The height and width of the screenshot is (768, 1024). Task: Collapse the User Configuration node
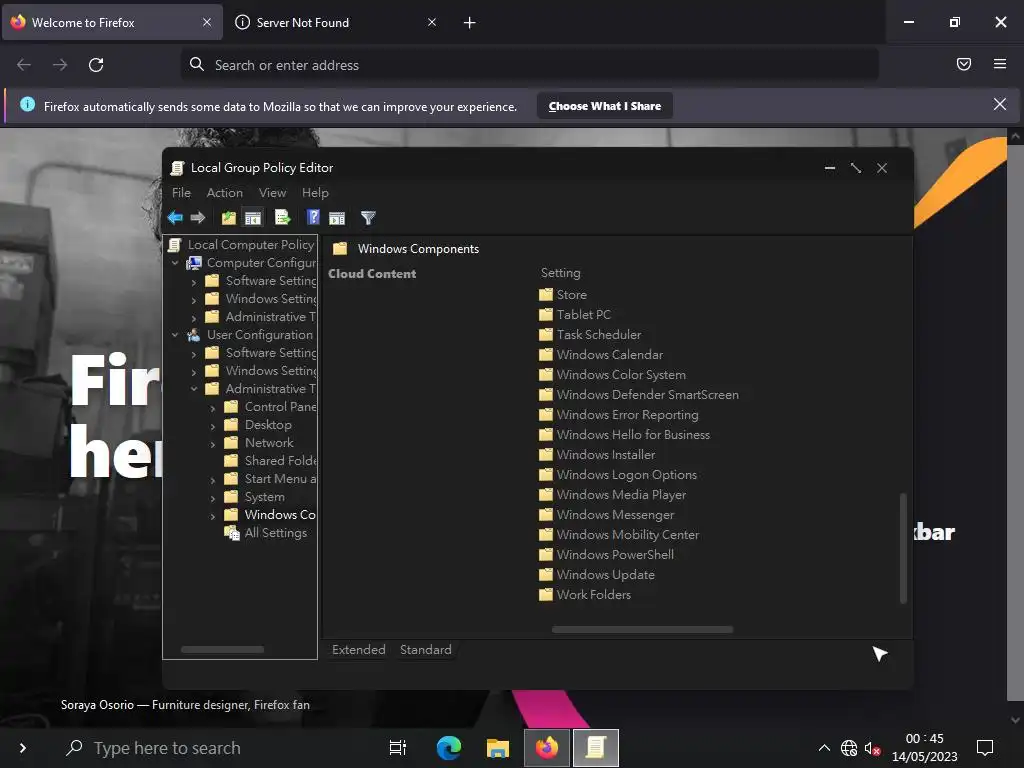[175, 334]
